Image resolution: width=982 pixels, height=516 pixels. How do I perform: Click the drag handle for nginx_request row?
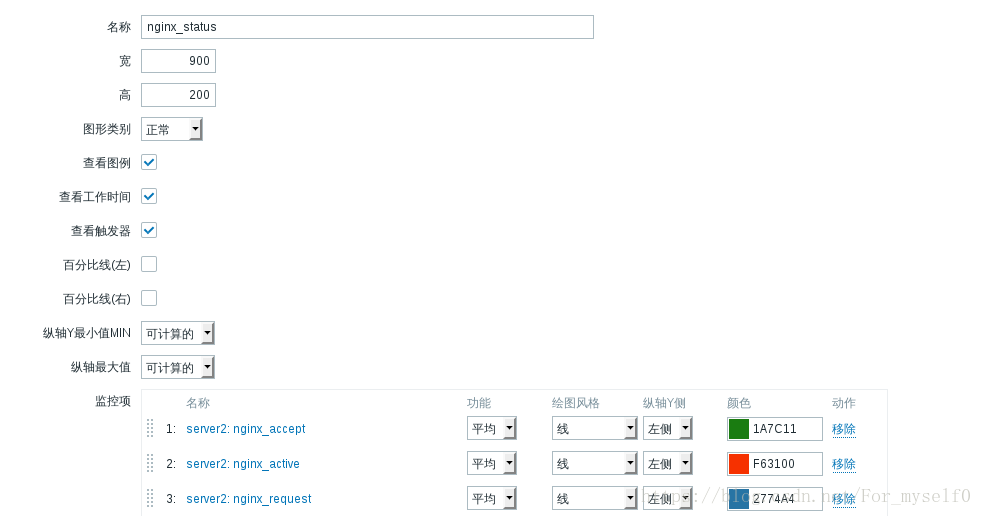tap(150, 498)
